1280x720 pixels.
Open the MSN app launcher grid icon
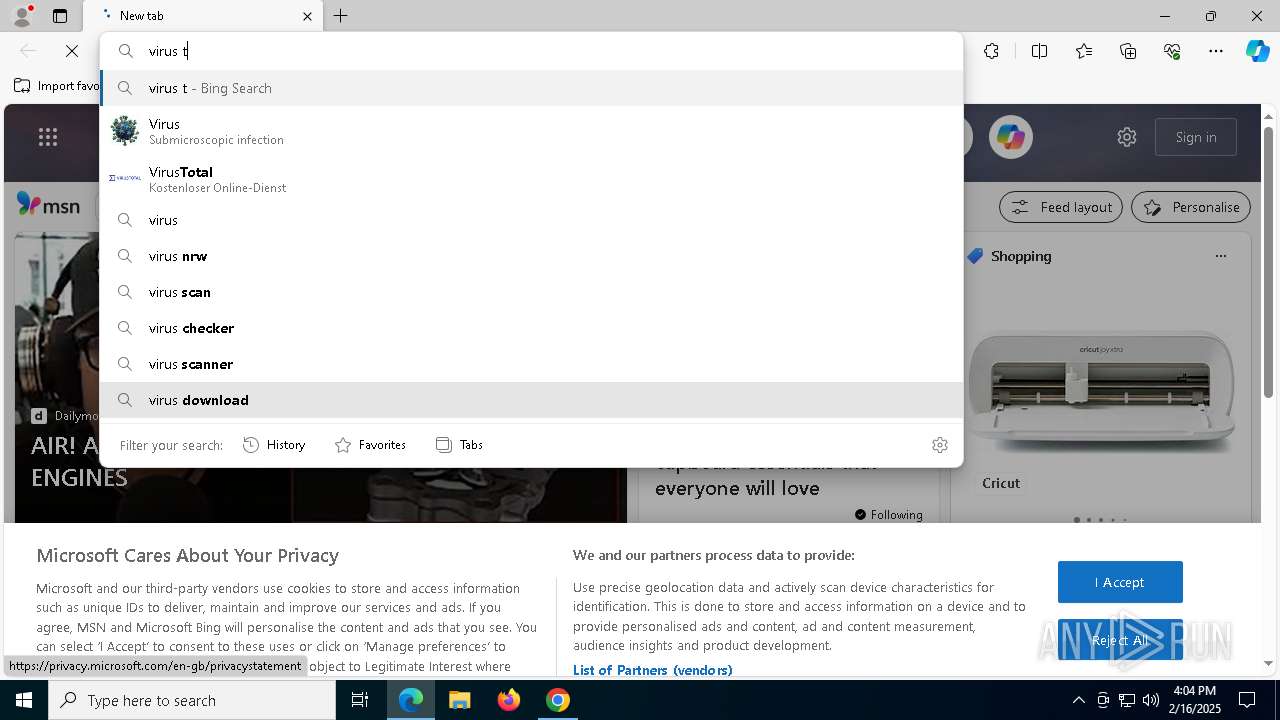pyautogui.click(x=48, y=138)
